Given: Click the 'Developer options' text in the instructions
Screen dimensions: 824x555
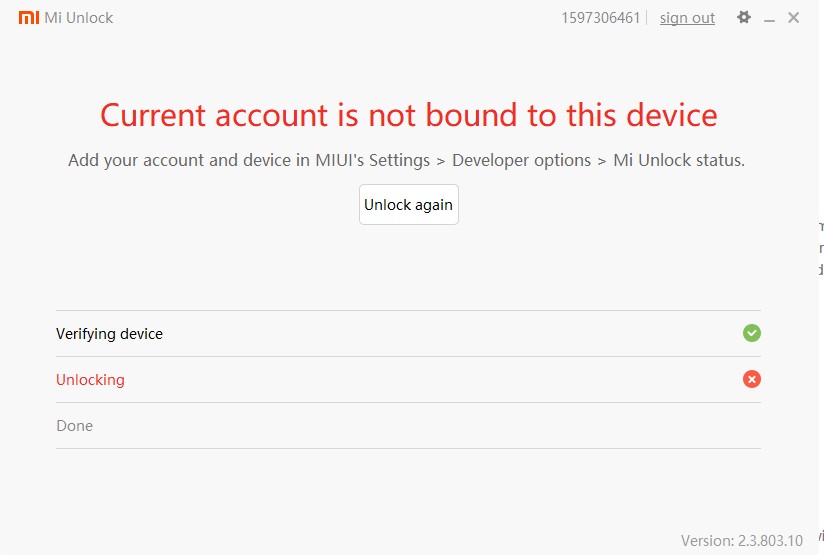Looking at the screenshot, I should click(521, 160).
